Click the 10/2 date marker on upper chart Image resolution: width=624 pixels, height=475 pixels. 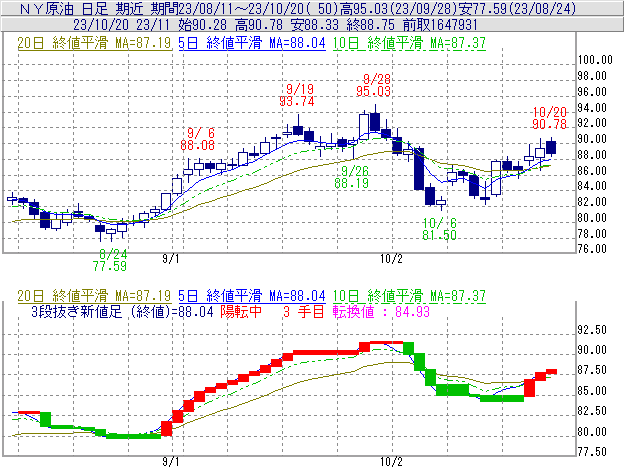click(x=391, y=259)
